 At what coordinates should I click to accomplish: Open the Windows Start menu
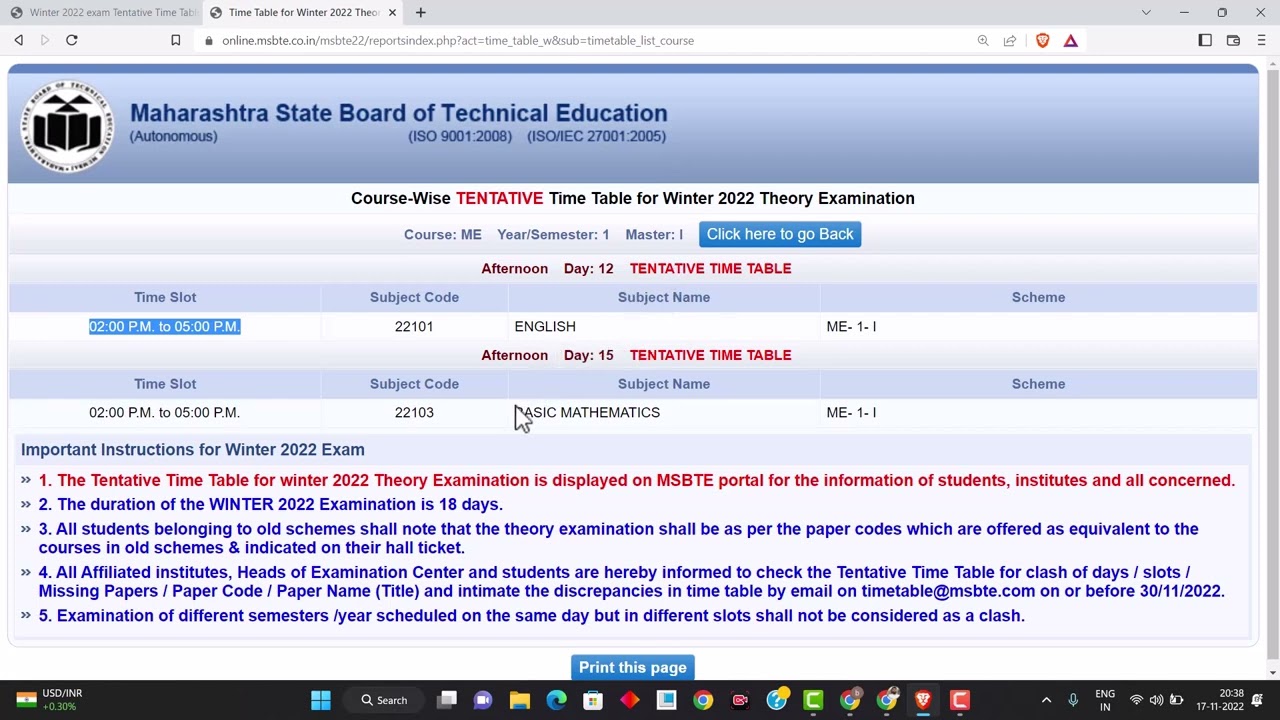pos(321,700)
